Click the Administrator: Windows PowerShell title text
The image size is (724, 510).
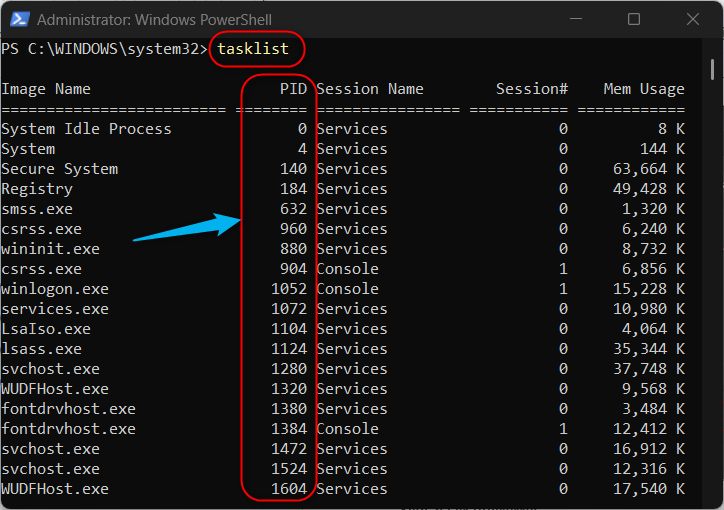click(x=154, y=20)
